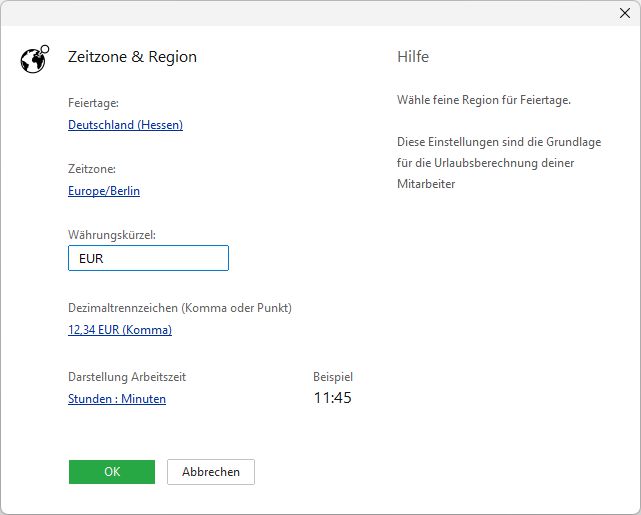This screenshot has width=641, height=515.
Task: Click the Zeitzone: label
Action: [x=92, y=169]
